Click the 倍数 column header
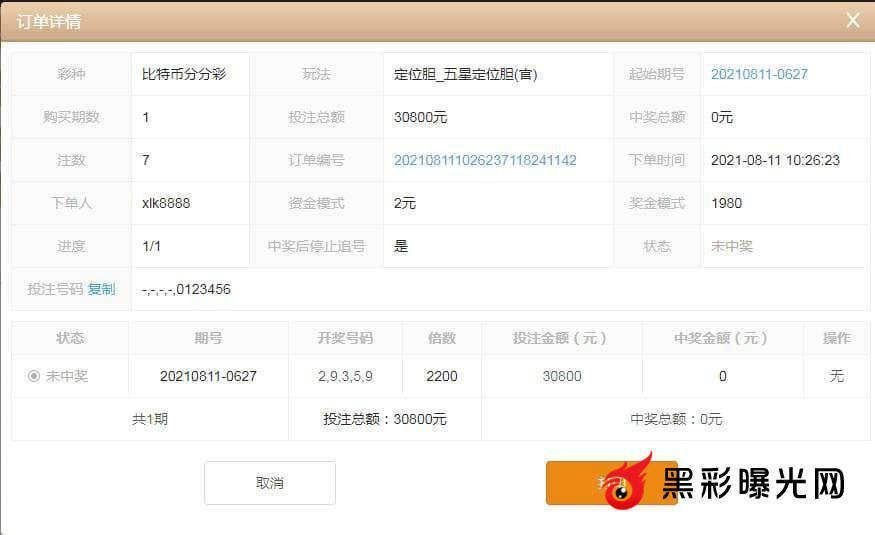This screenshot has height=535, width=875. (442, 338)
